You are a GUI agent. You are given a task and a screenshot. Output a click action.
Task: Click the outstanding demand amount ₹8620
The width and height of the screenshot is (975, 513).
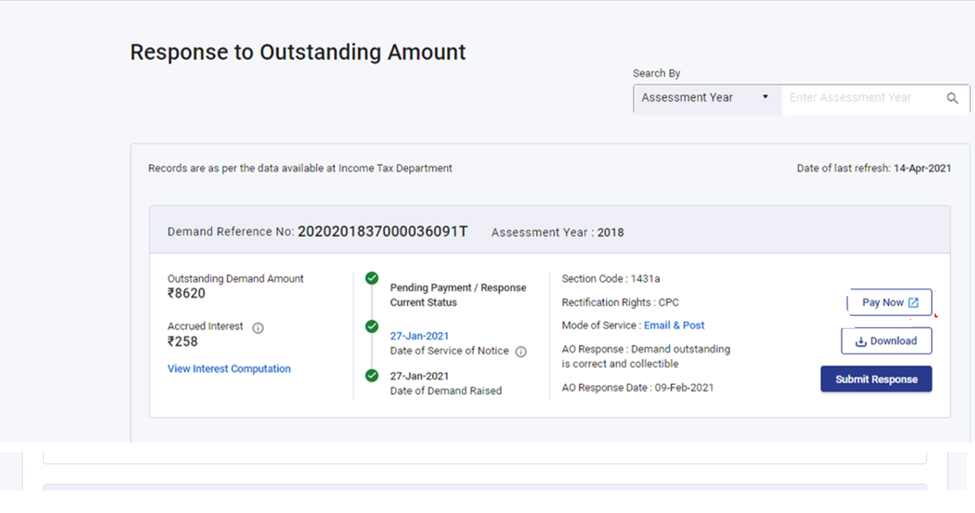pyautogui.click(x=187, y=294)
